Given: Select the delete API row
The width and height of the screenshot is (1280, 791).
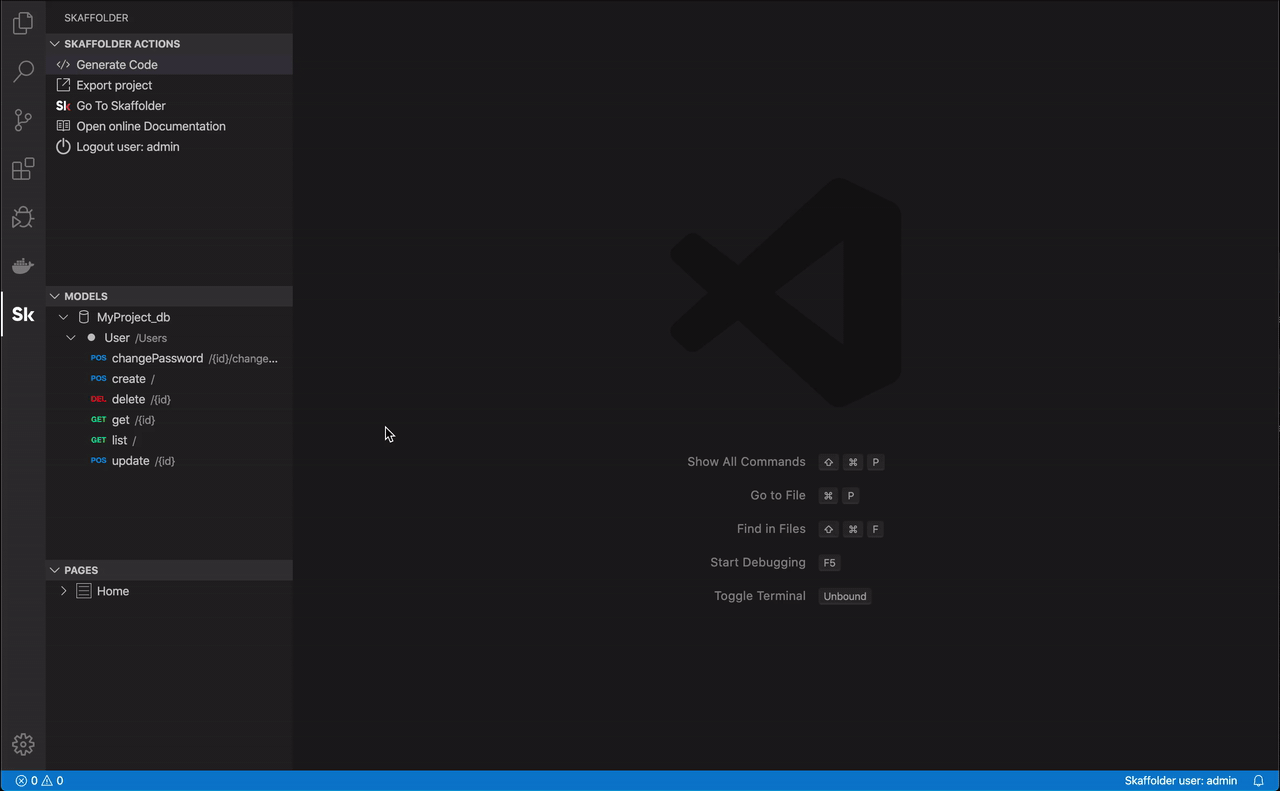Looking at the screenshot, I should click(169, 399).
